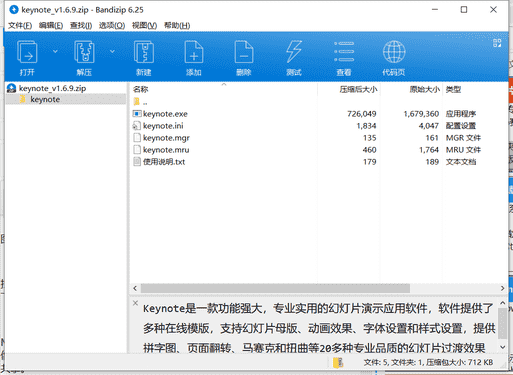This screenshot has height=375, width=513.
Task: Open the 编辑(E) menu
Action: point(51,25)
